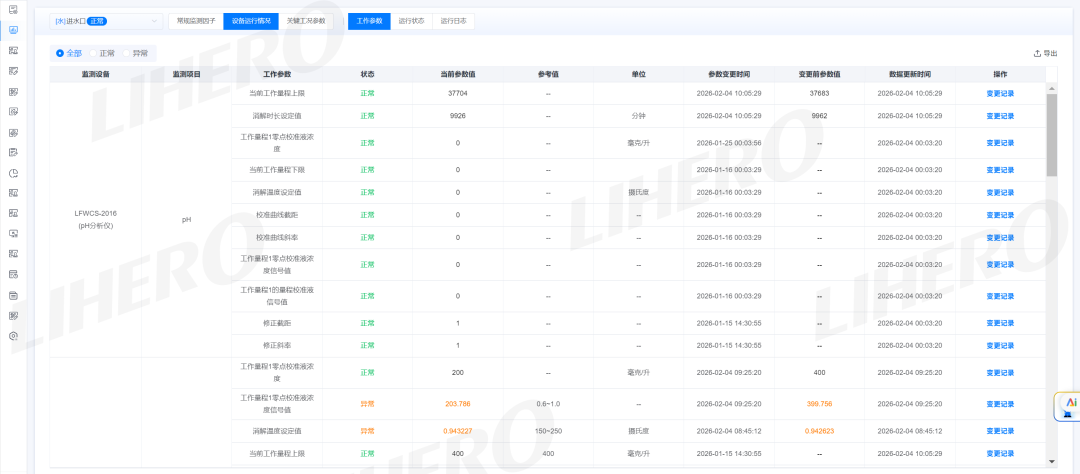Image resolution: width=1080 pixels, height=474 pixels.
Task: Click the pie chart icon in left sidebar
Action: (13, 173)
